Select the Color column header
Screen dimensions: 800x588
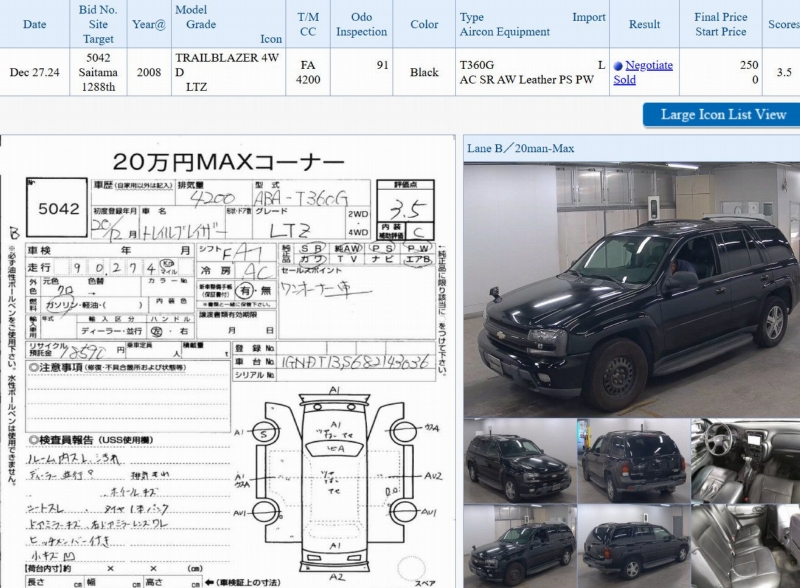click(424, 24)
